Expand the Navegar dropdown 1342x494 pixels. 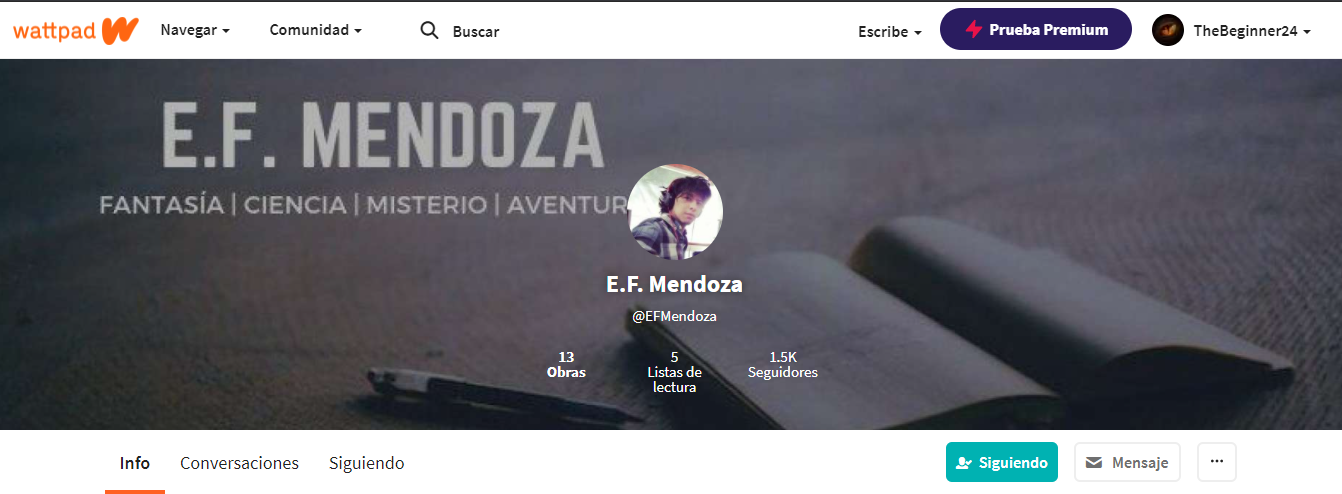coord(195,30)
